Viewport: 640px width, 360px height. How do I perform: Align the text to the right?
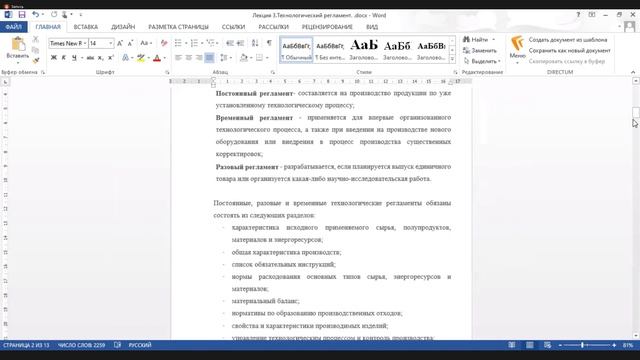(x=199, y=58)
